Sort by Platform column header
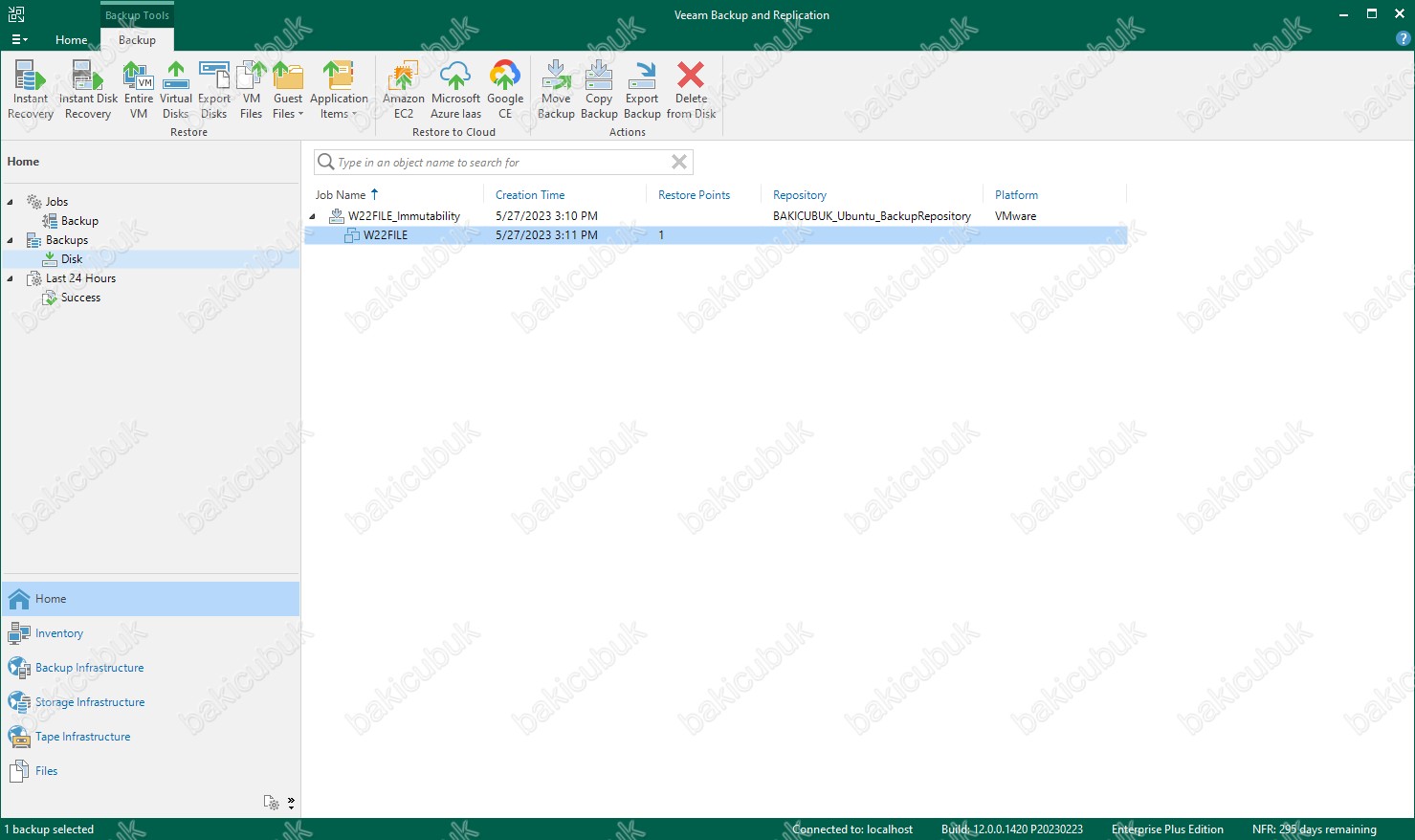Image resolution: width=1415 pixels, height=840 pixels. tap(1016, 195)
